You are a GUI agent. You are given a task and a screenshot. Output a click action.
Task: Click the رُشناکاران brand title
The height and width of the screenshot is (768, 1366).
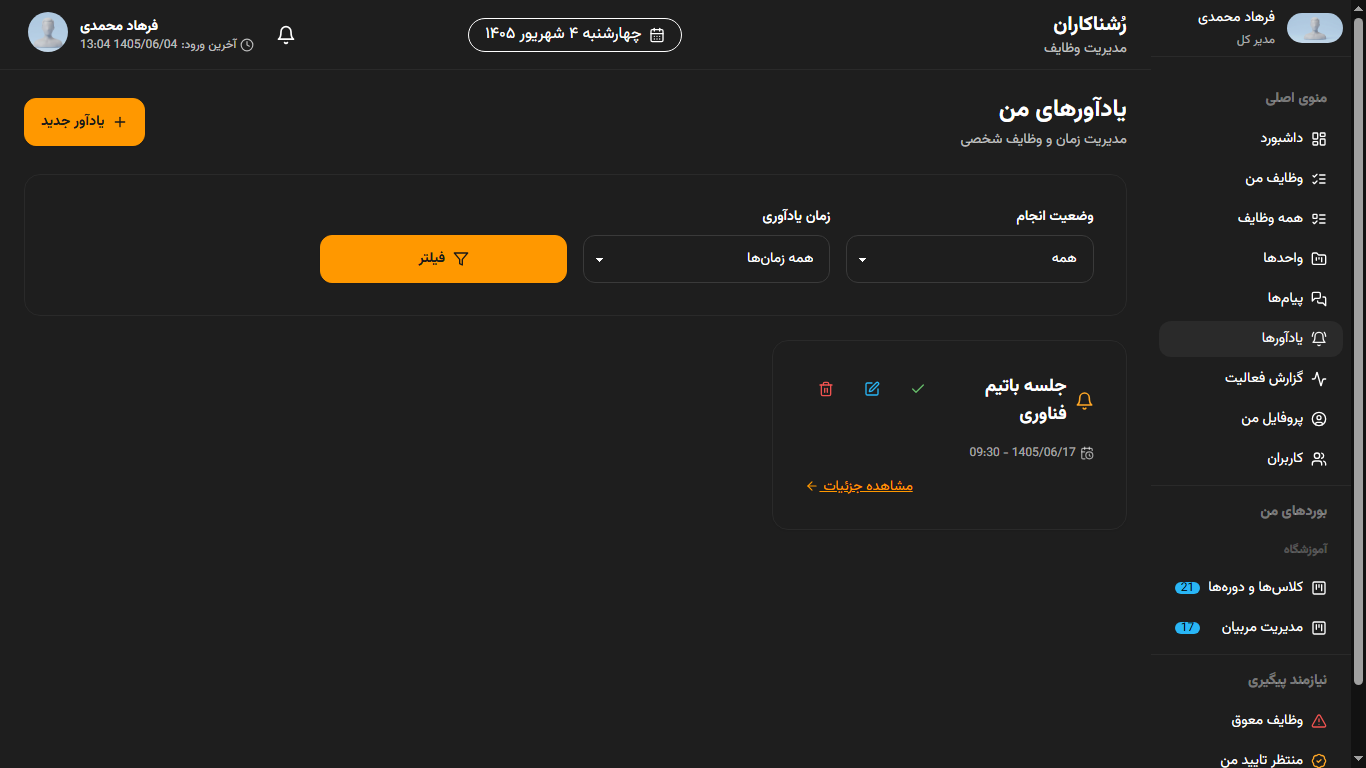1090,25
